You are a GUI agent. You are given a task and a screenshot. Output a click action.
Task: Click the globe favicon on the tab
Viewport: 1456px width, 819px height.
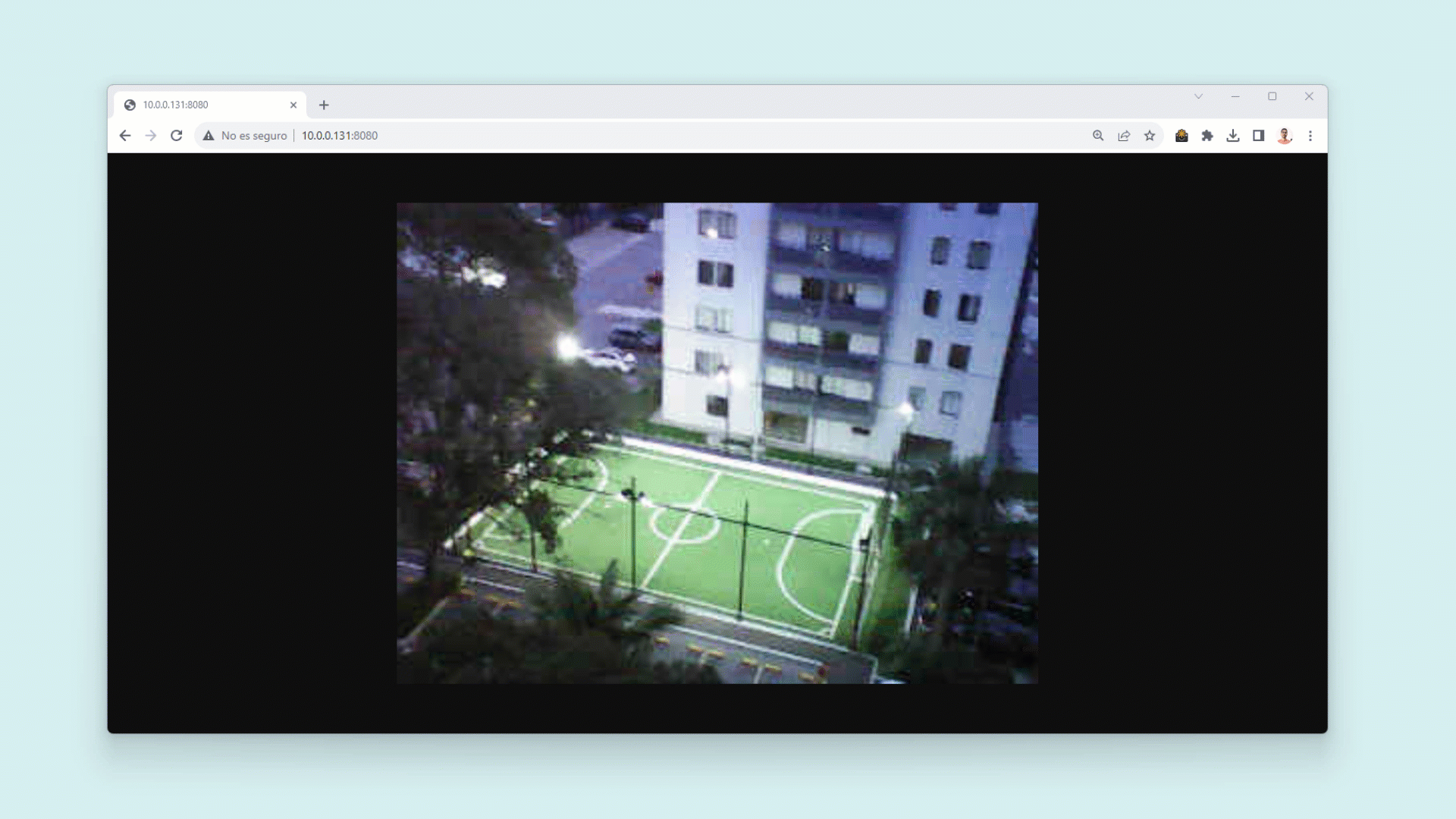130,105
